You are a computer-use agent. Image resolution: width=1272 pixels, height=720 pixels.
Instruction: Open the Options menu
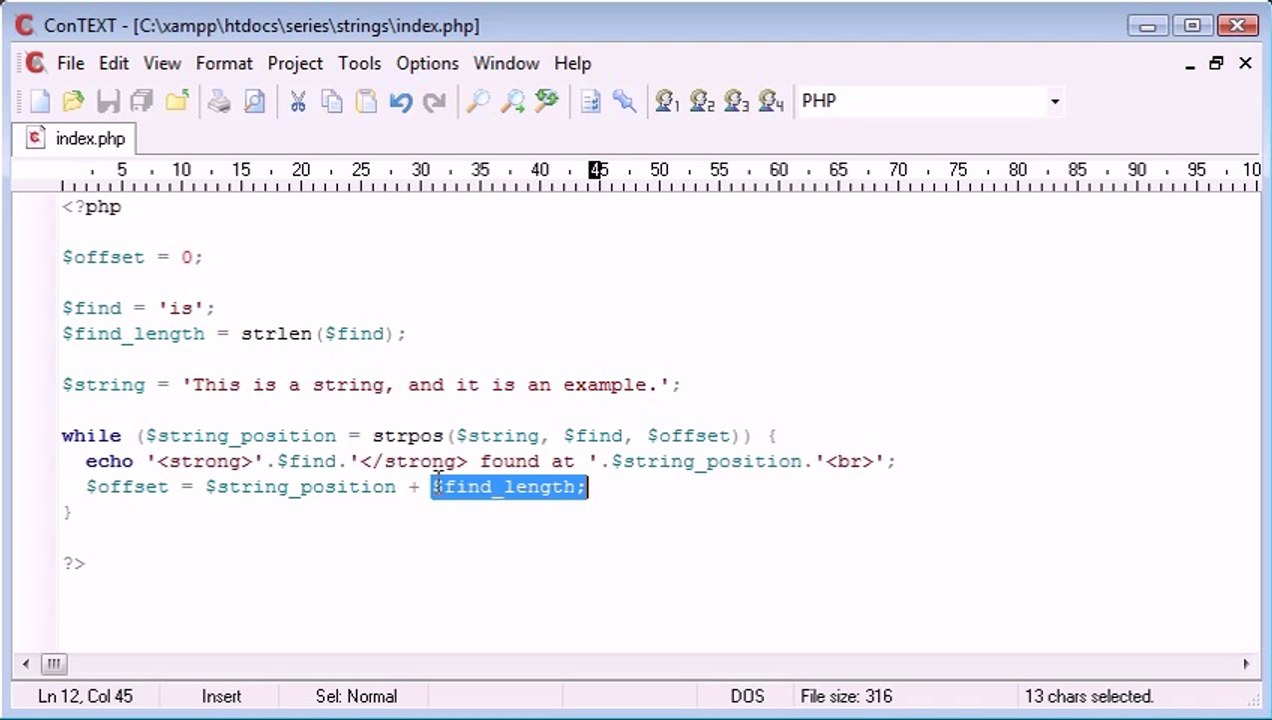click(x=427, y=63)
